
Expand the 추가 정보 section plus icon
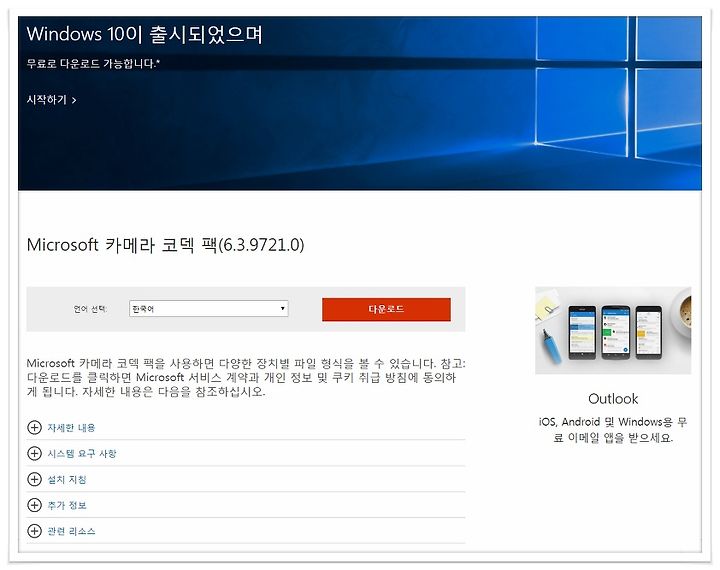tap(34, 505)
